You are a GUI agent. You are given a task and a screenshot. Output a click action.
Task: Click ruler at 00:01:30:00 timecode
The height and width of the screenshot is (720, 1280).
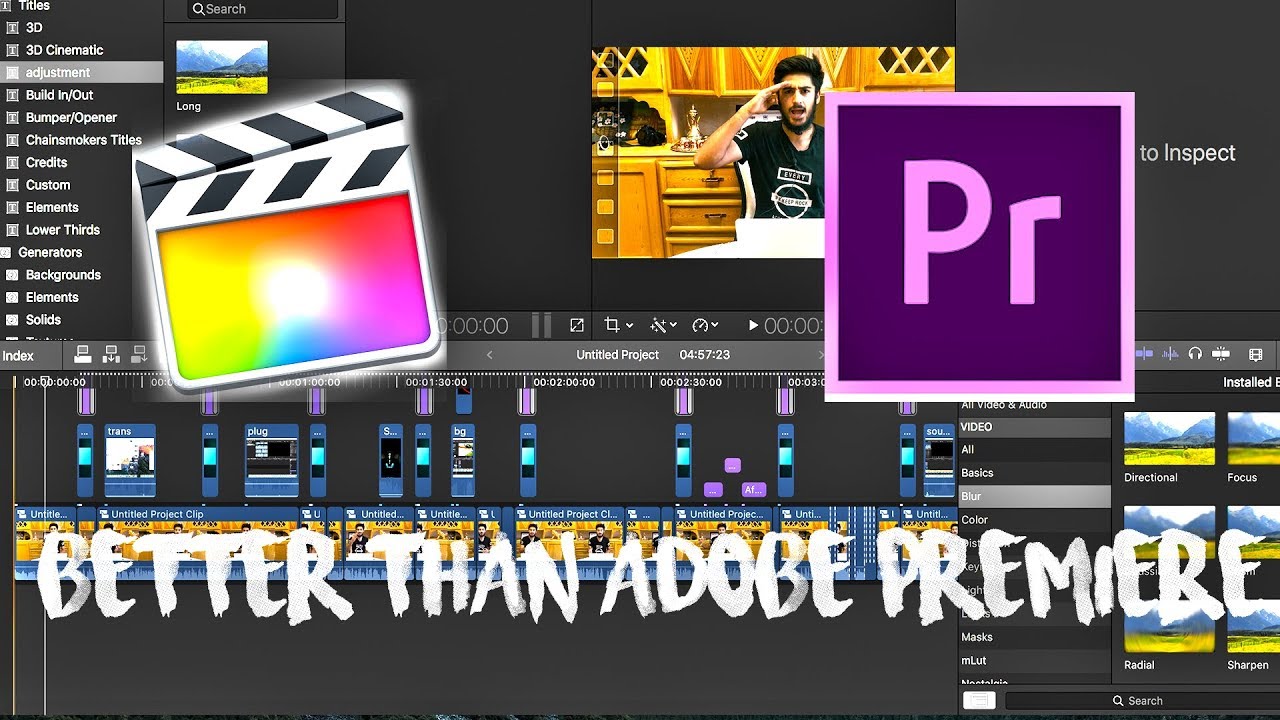coord(437,382)
